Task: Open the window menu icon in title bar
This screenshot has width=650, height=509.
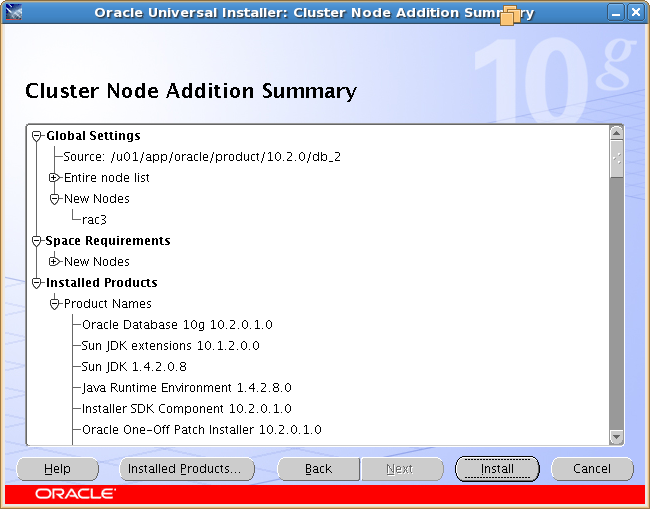Action: point(13,12)
